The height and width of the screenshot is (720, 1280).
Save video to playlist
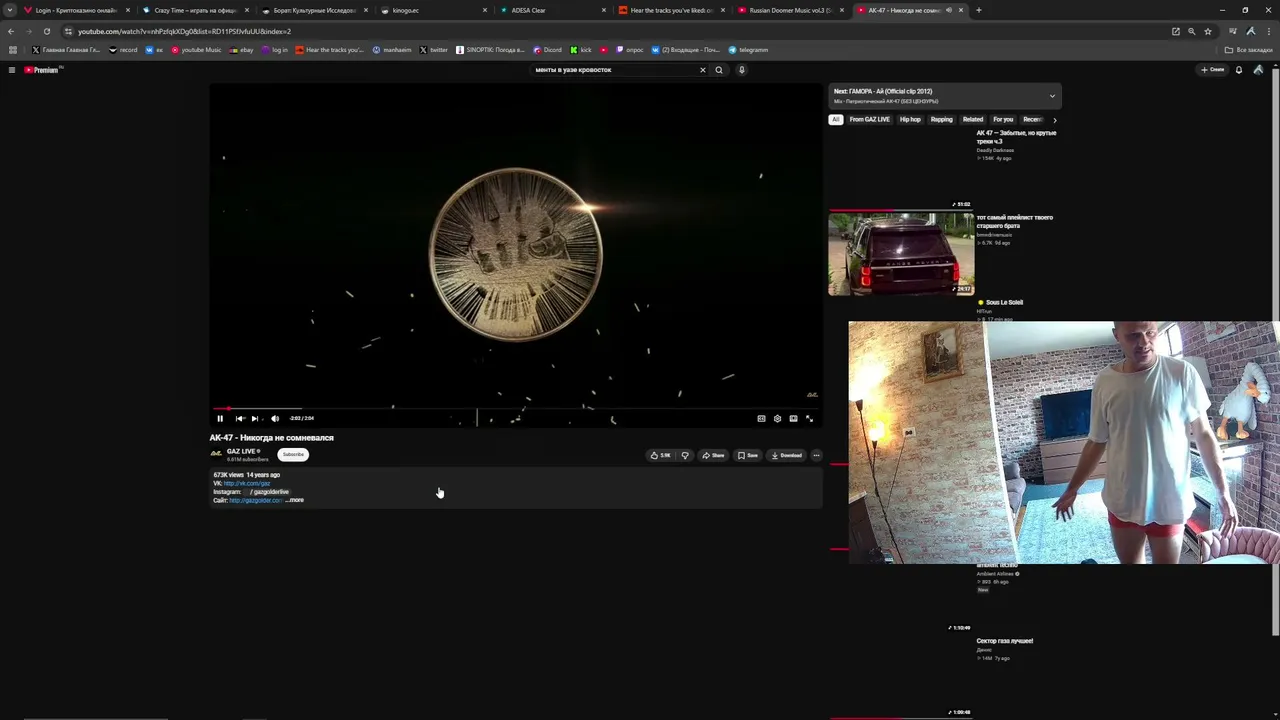(x=748, y=455)
